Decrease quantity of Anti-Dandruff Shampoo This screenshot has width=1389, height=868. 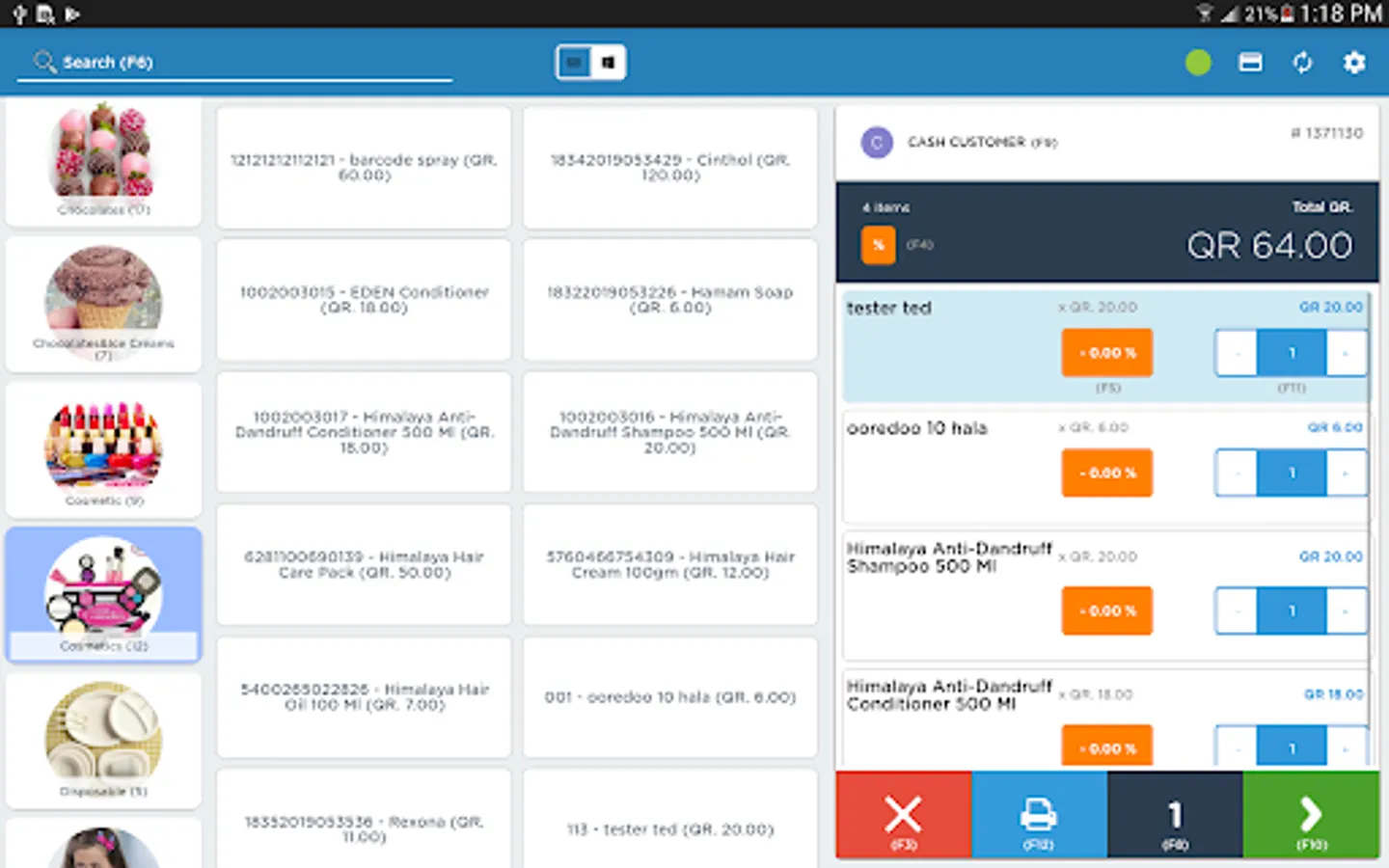1236,610
